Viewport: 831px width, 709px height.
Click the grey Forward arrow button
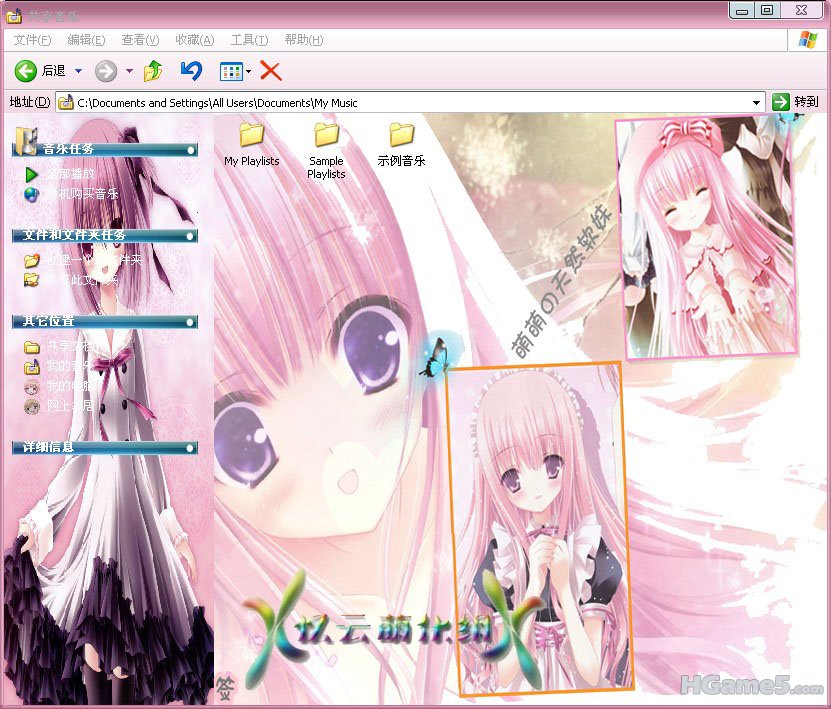pos(106,71)
